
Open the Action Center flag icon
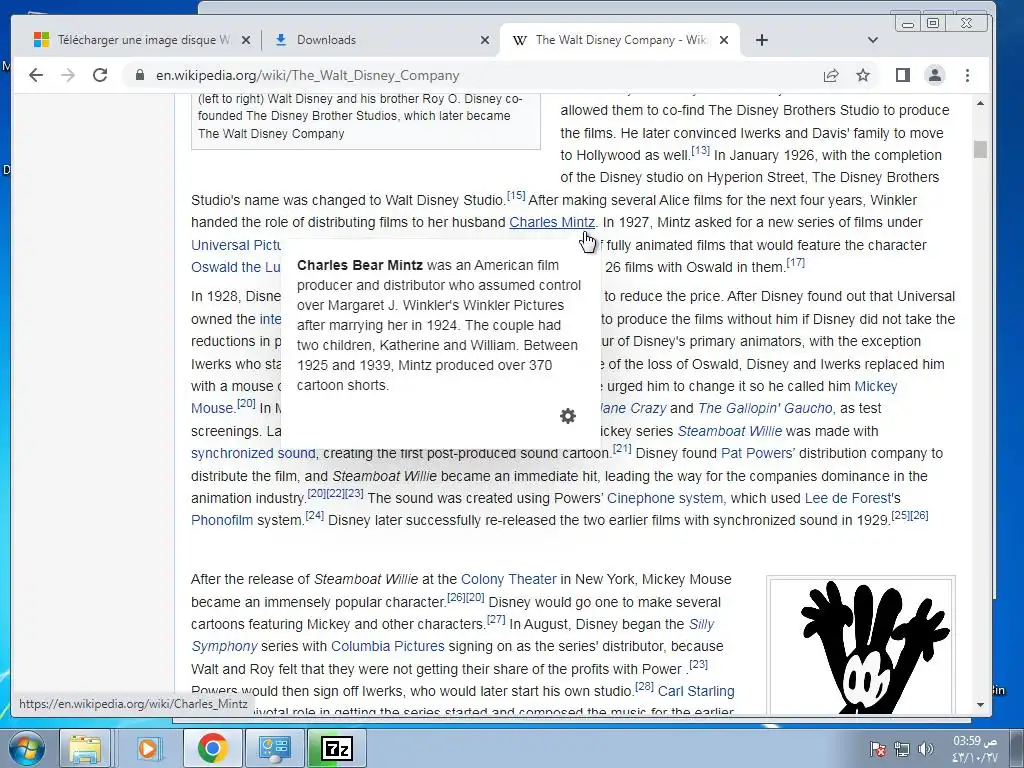click(878, 749)
